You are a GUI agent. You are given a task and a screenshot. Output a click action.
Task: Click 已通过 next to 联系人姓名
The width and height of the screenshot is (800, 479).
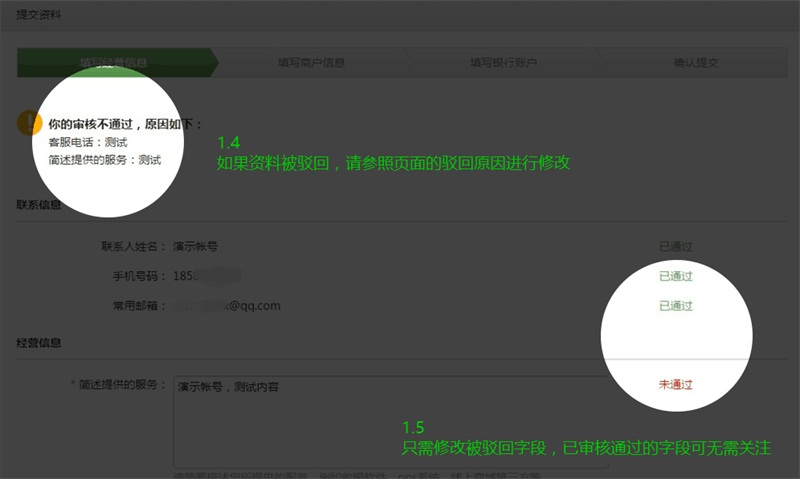point(676,246)
